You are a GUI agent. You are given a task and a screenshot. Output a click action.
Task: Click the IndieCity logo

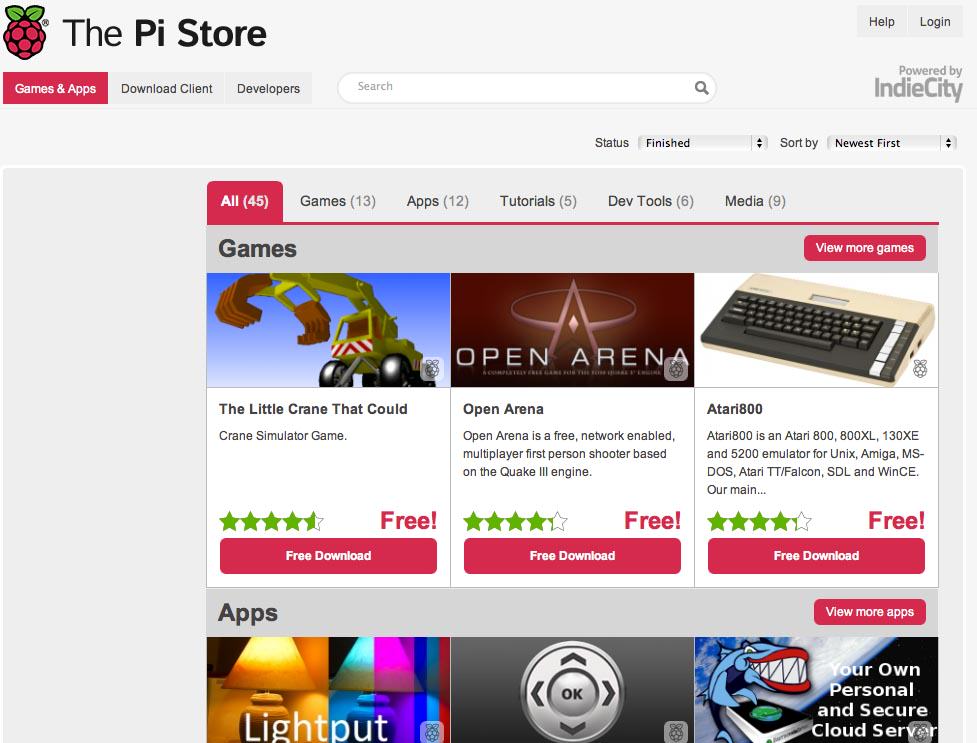[x=918, y=84]
